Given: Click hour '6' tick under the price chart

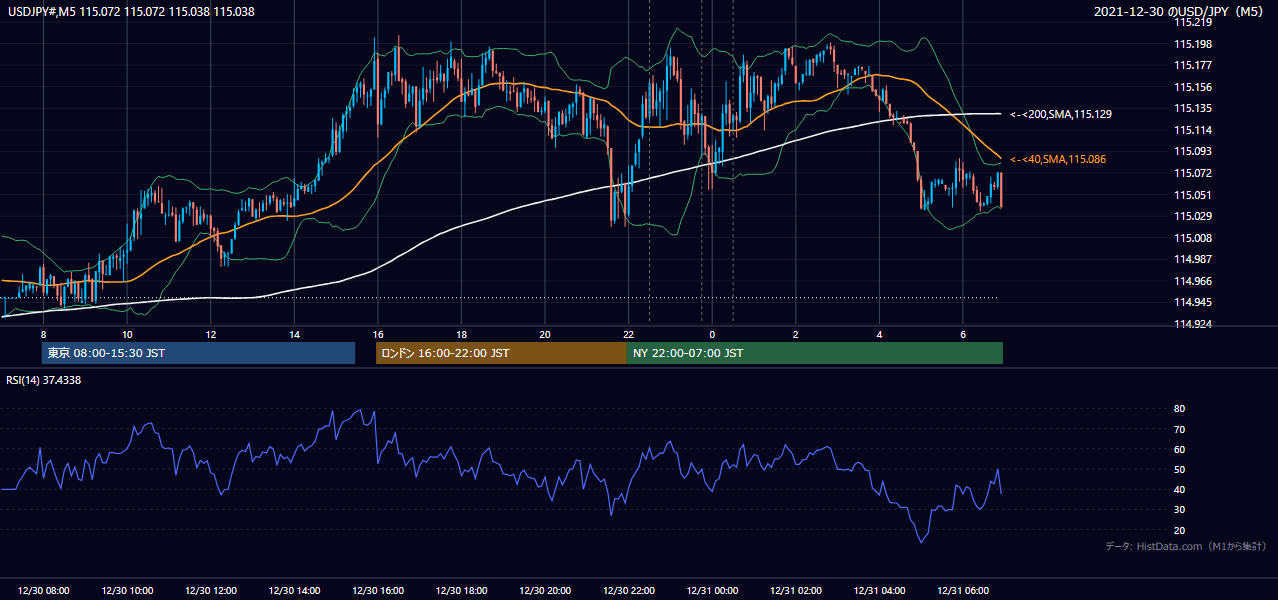Looking at the screenshot, I should 963,334.
